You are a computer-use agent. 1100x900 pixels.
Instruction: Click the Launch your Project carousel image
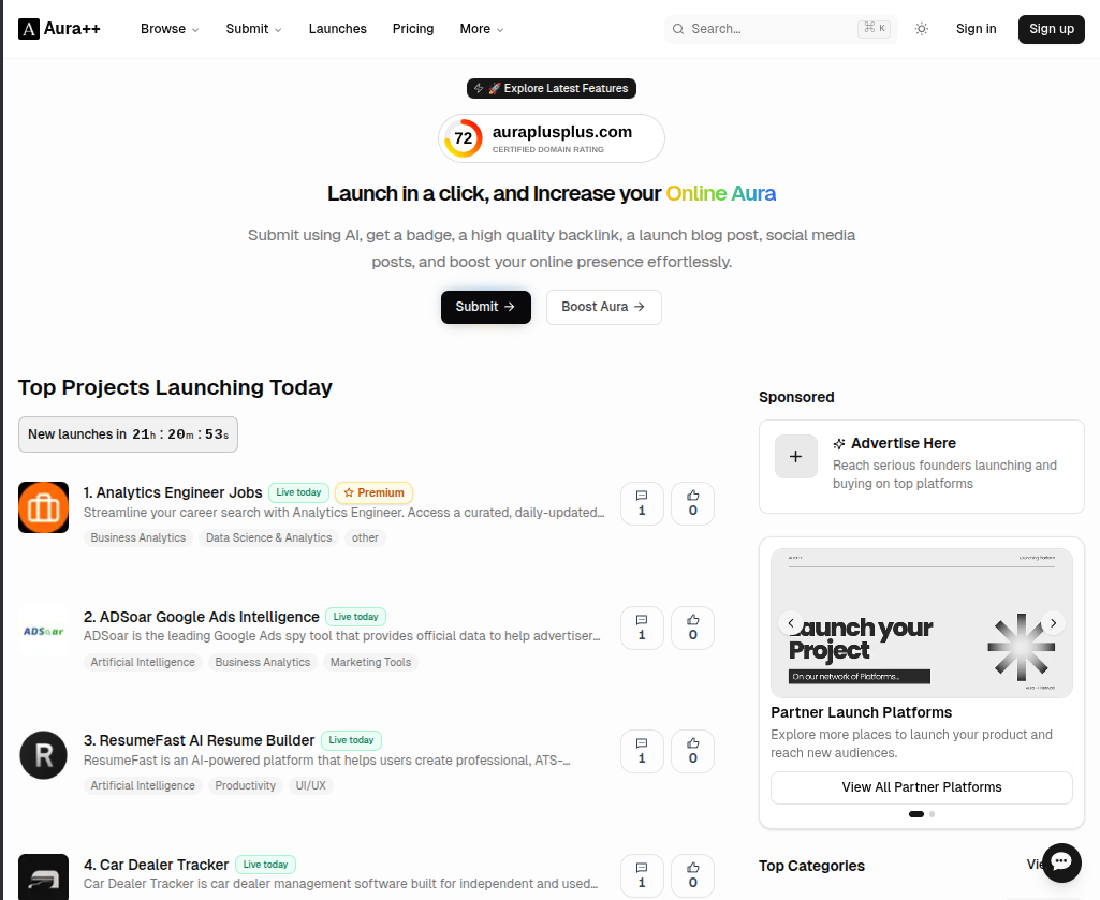pyautogui.click(x=922, y=623)
